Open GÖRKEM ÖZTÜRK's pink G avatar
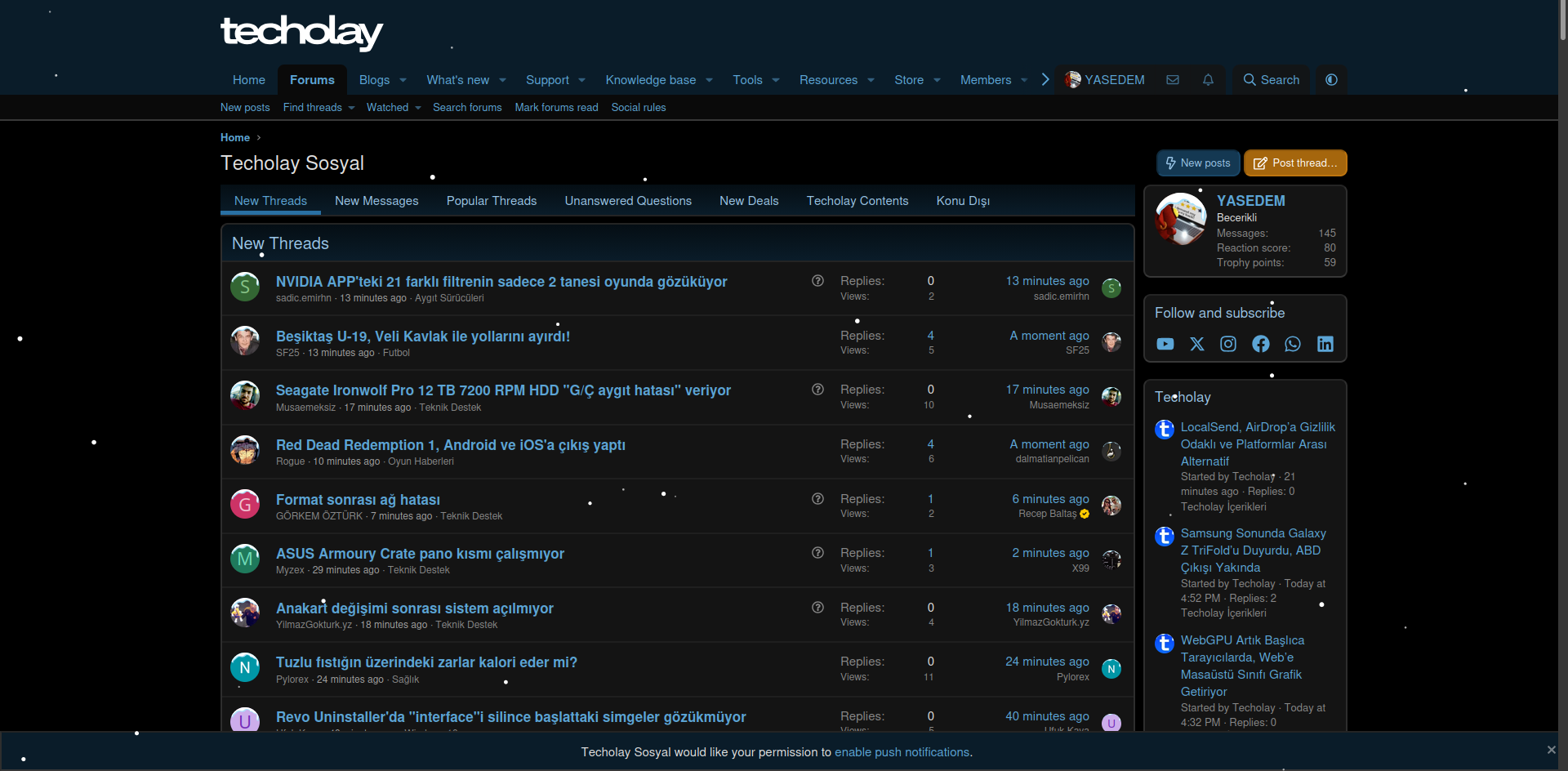 pos(245,505)
